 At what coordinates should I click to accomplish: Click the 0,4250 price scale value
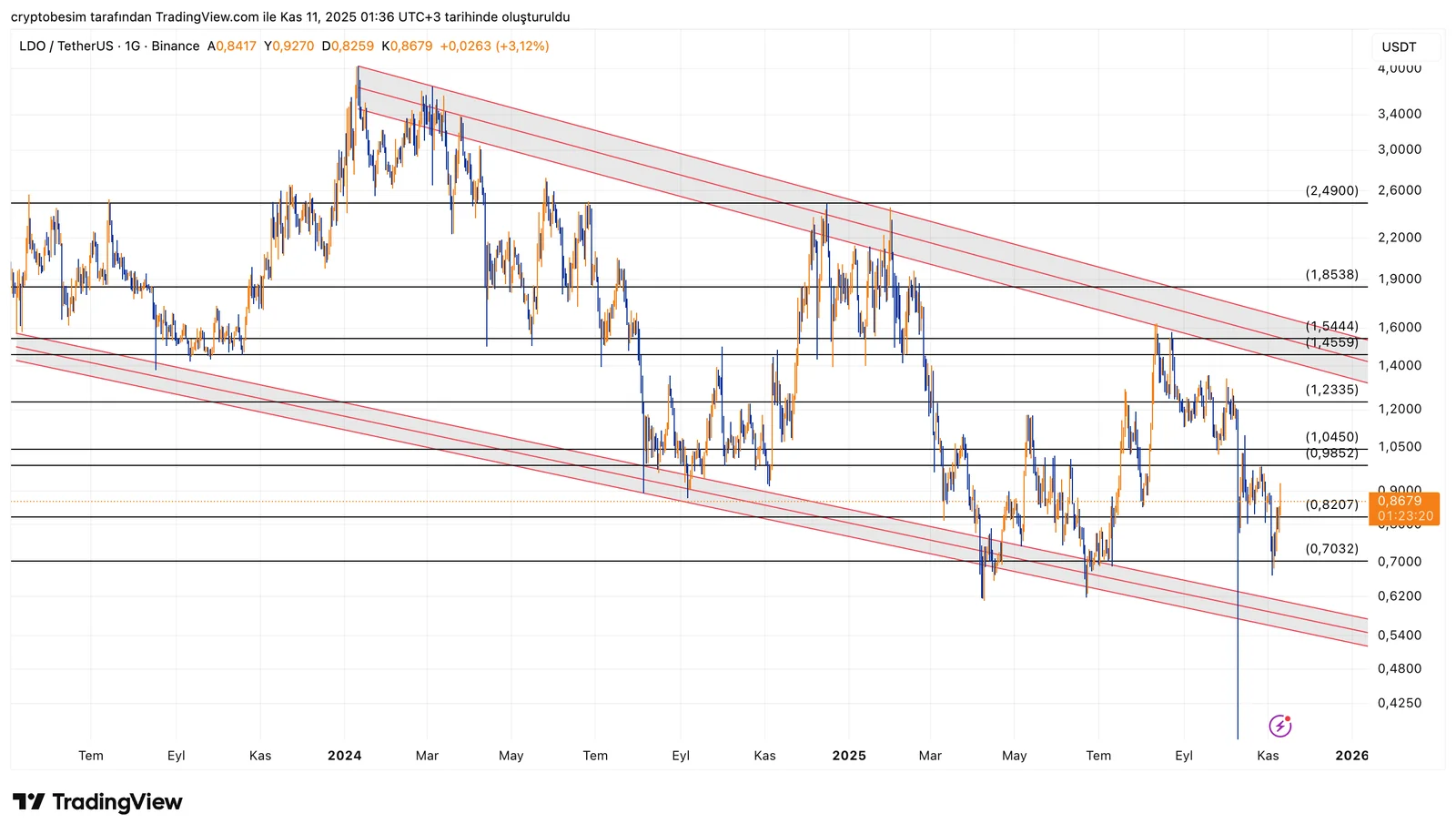[1399, 703]
